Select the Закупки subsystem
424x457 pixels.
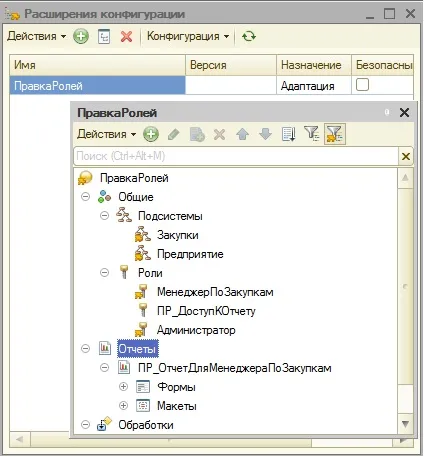[x=178, y=235]
